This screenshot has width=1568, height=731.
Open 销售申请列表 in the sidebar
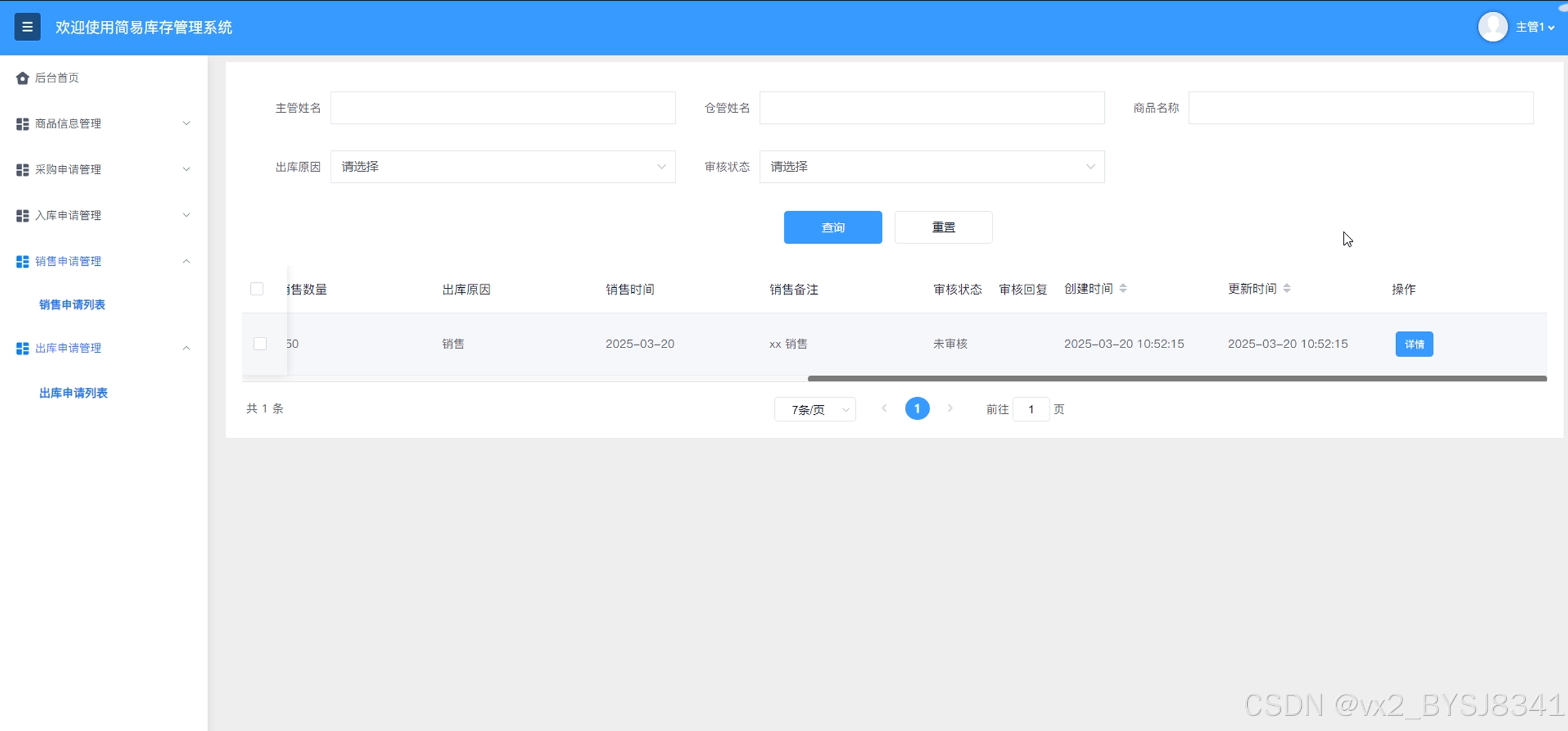click(x=72, y=304)
